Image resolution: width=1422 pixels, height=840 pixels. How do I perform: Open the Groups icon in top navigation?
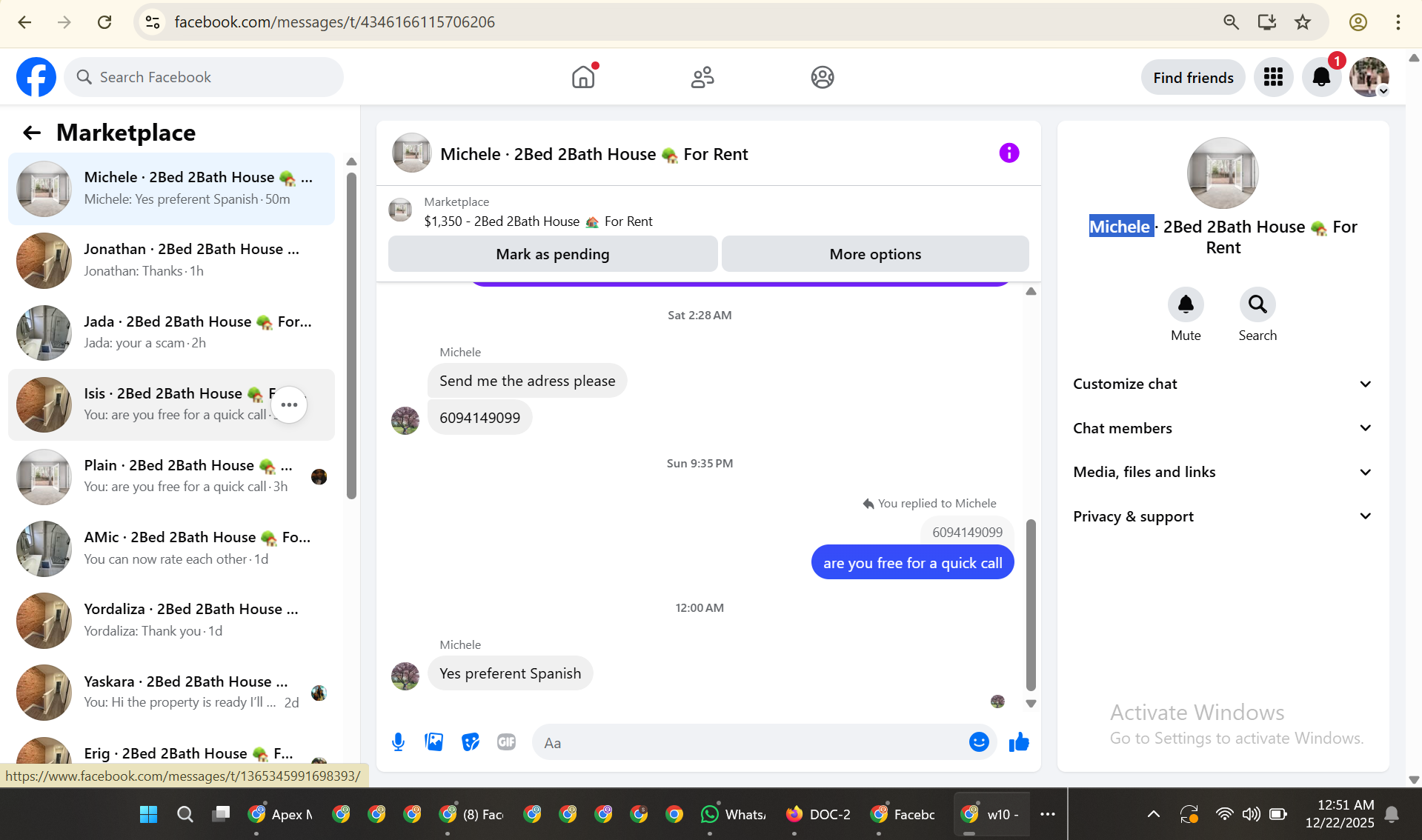pos(823,77)
